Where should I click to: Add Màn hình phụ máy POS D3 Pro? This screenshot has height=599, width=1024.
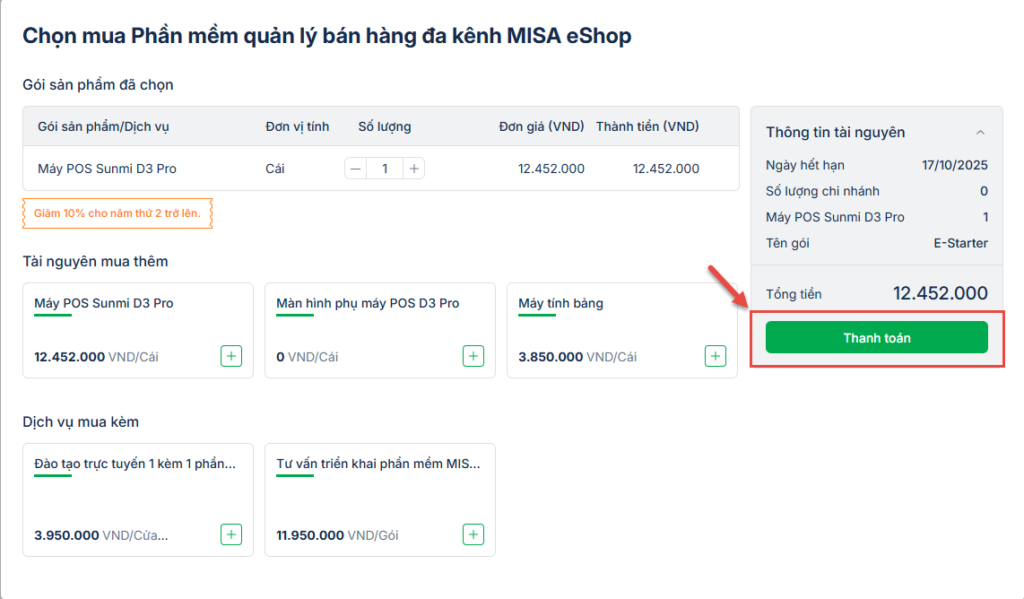click(x=473, y=356)
